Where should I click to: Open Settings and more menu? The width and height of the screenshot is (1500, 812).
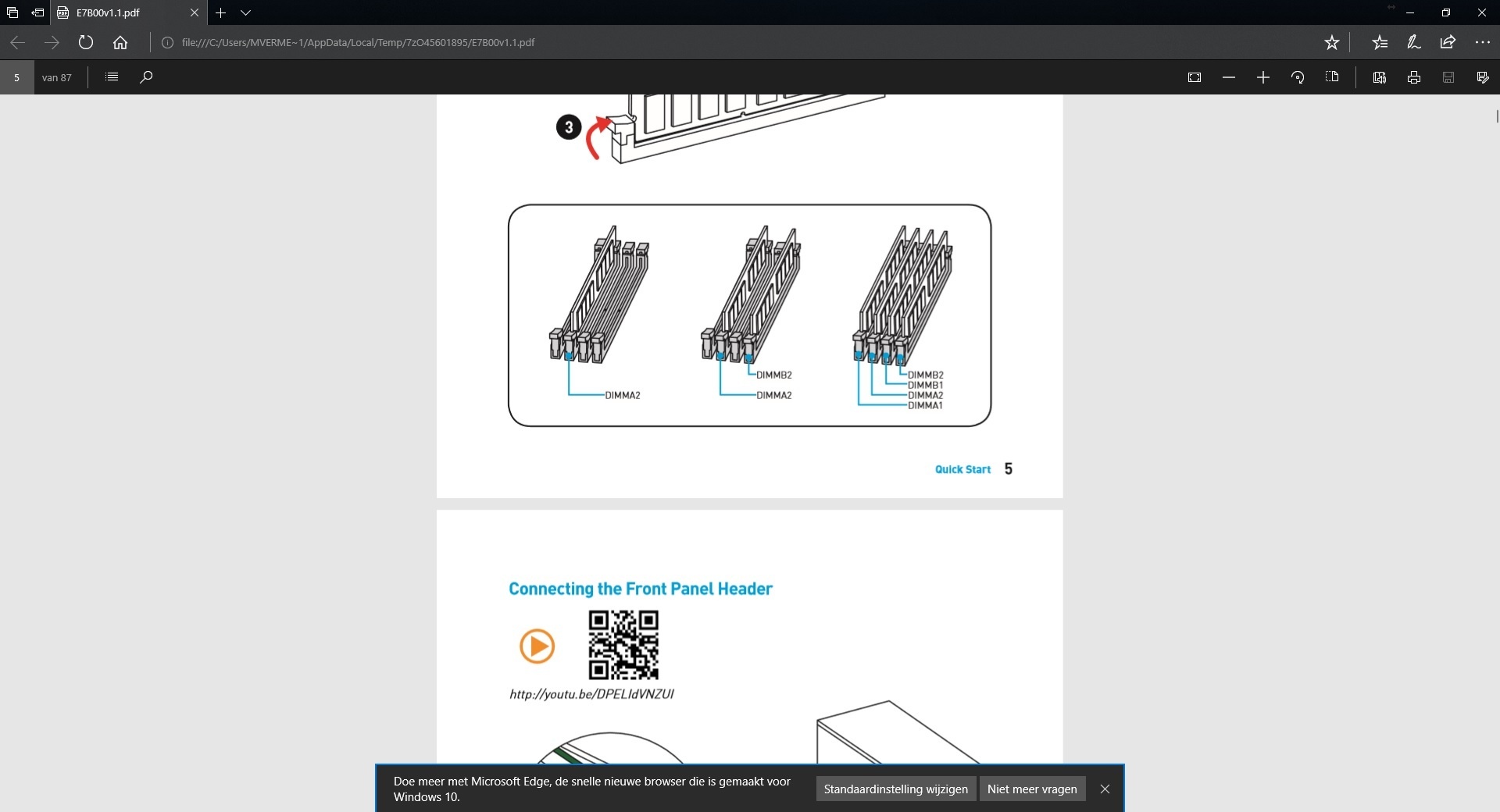click(x=1482, y=42)
